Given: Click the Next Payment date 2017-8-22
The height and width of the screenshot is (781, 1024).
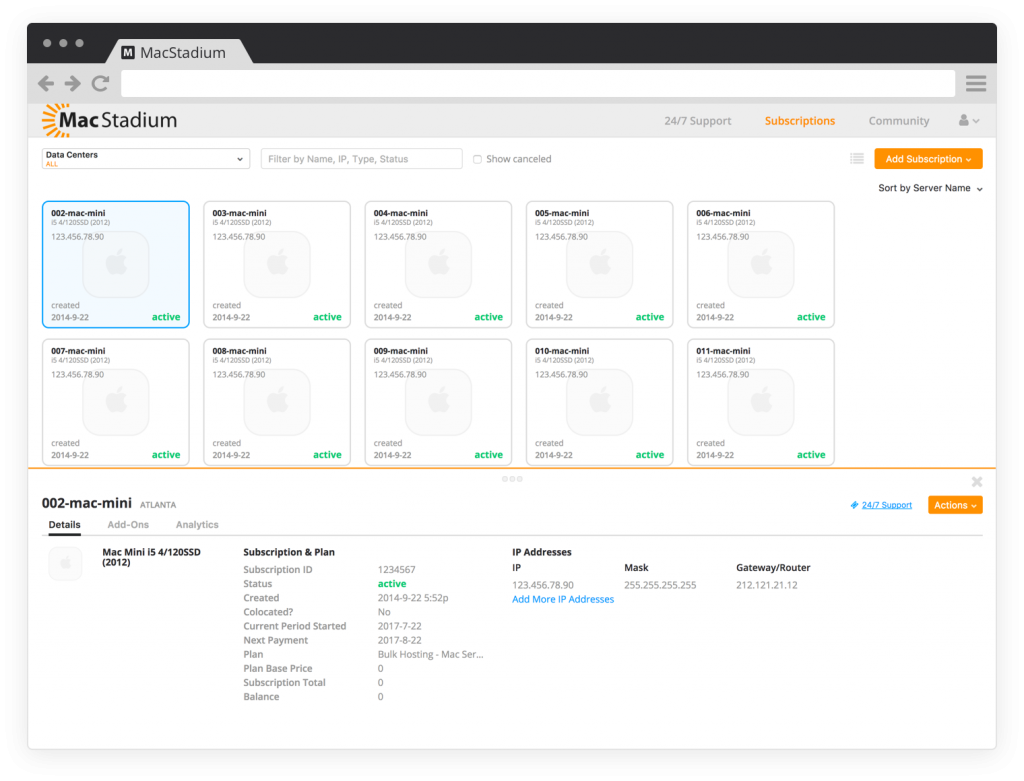Looking at the screenshot, I should 400,640.
